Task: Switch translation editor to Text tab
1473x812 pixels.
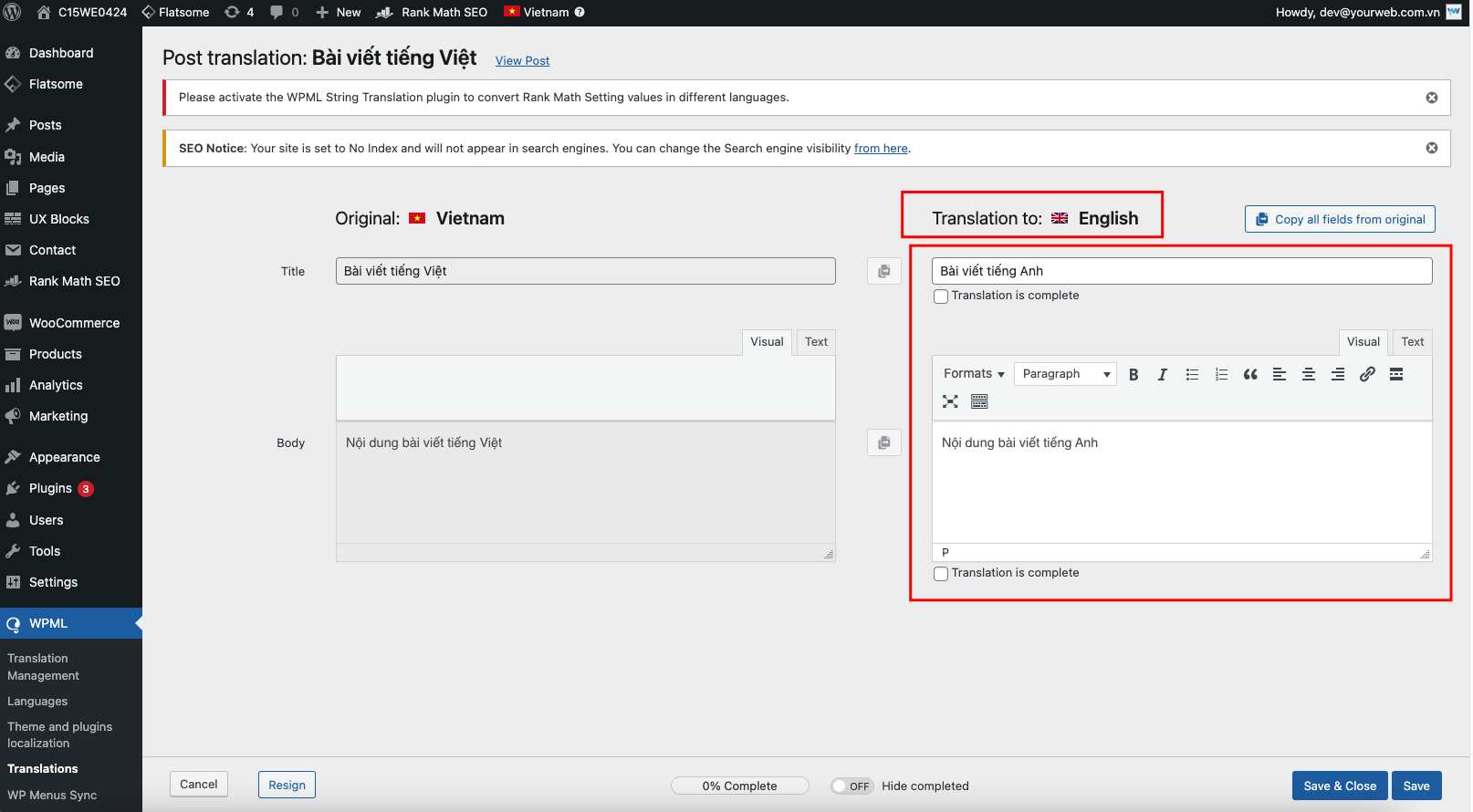Action: click(x=1412, y=342)
